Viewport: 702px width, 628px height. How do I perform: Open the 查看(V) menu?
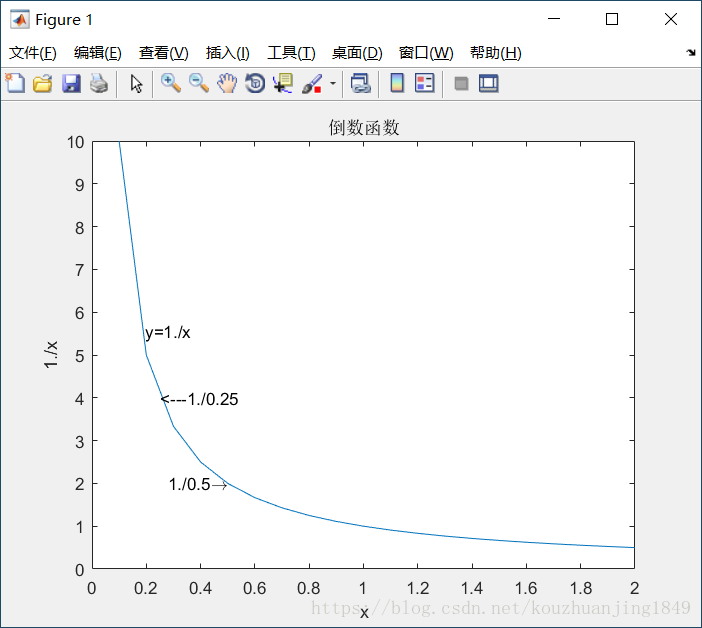coord(163,53)
